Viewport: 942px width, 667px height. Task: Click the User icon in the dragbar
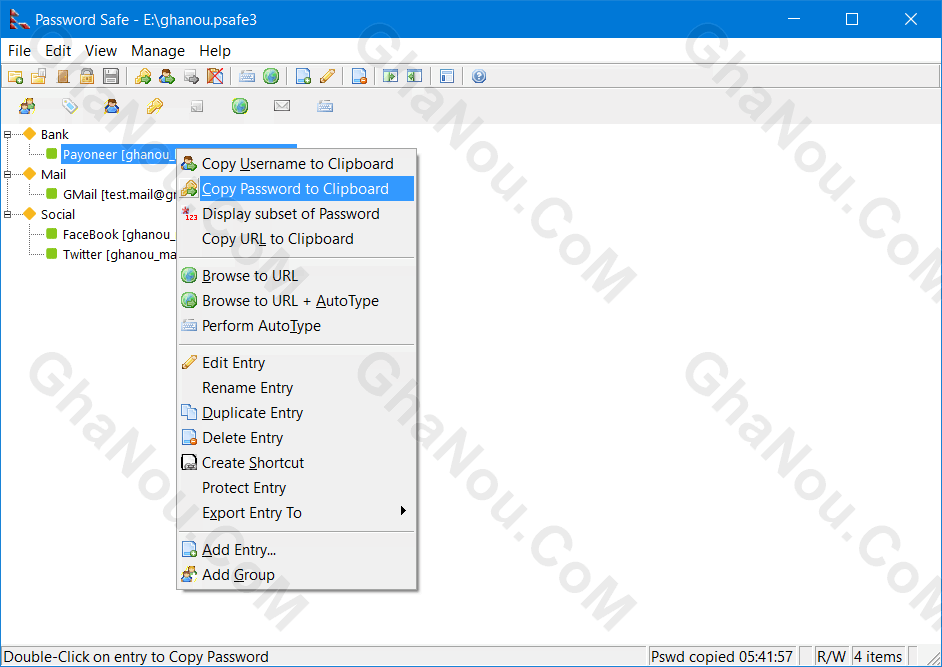(x=112, y=106)
